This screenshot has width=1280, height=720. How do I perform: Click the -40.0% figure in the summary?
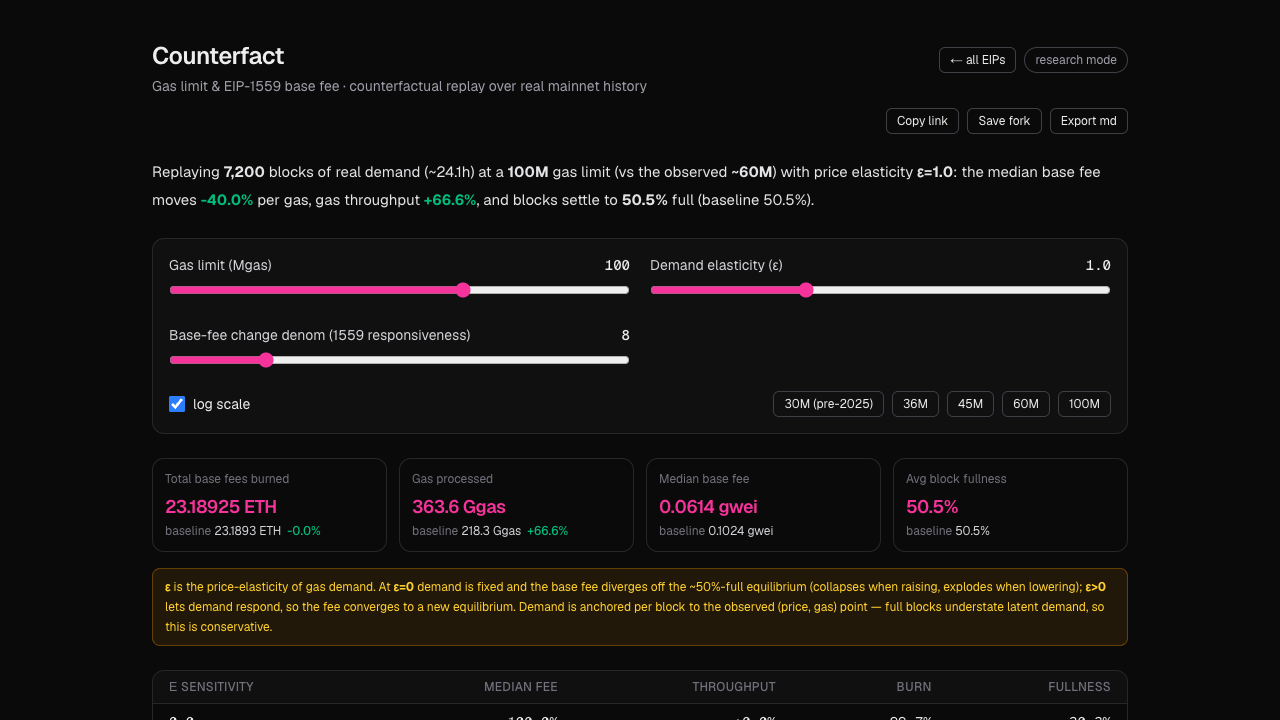pyautogui.click(x=227, y=200)
